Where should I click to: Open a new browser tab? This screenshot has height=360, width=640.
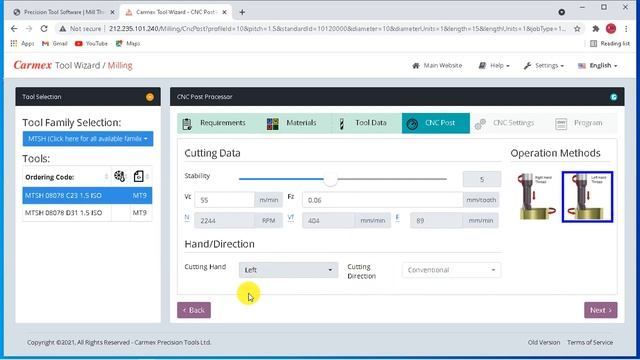(x=242, y=12)
